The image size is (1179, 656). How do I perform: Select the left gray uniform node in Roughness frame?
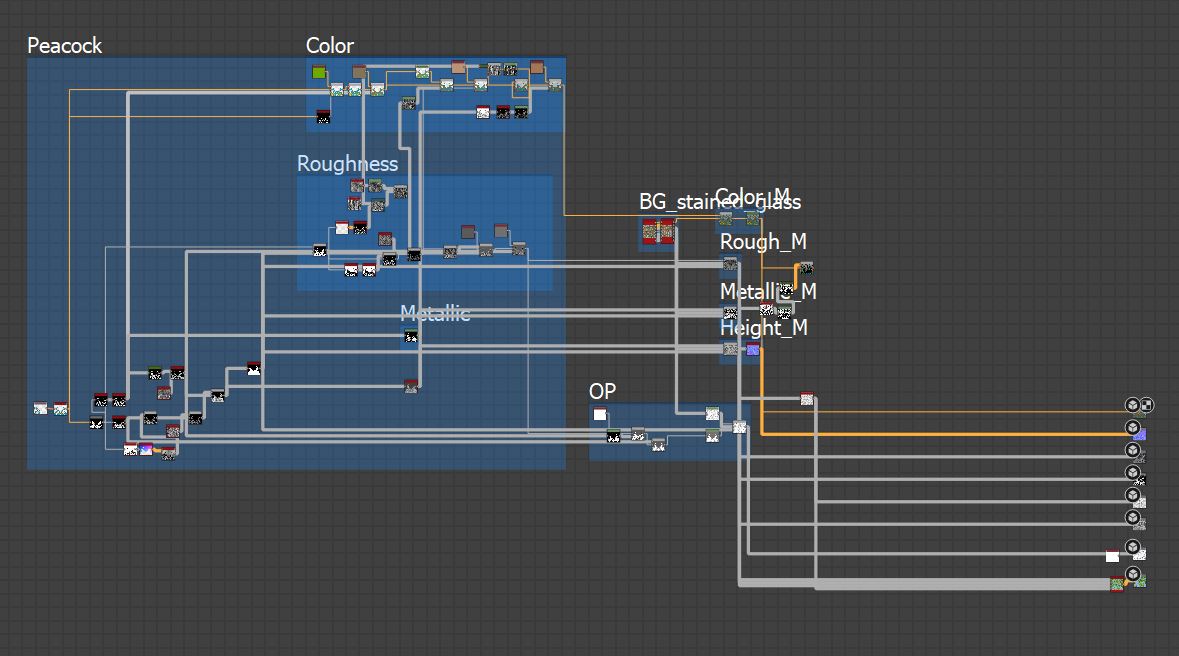coord(468,231)
